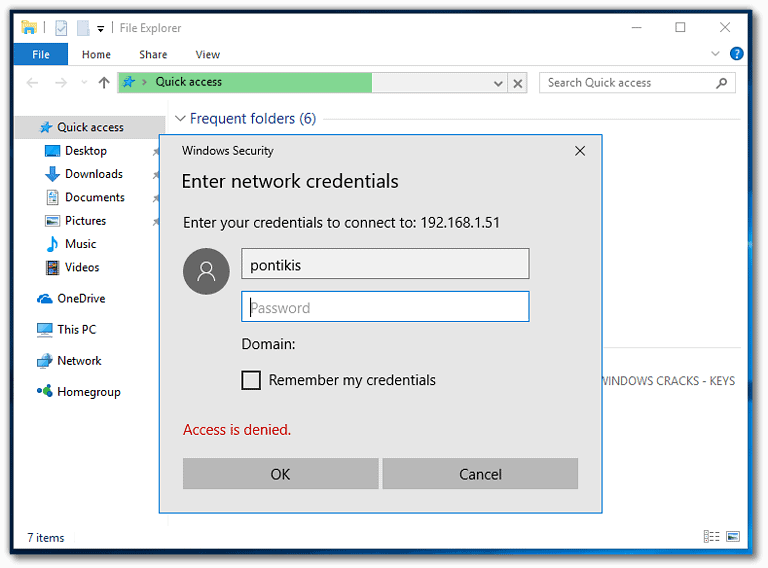Switch to details view icon in status bar
Image resolution: width=768 pixels, height=568 pixels.
(x=711, y=537)
